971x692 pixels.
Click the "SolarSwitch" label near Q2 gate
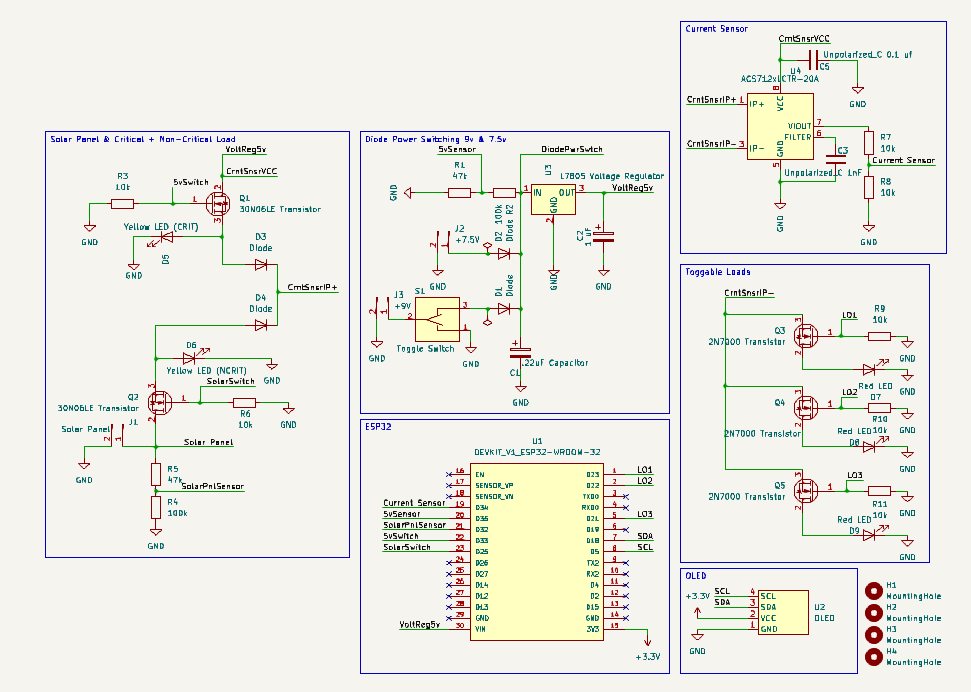[x=230, y=381]
